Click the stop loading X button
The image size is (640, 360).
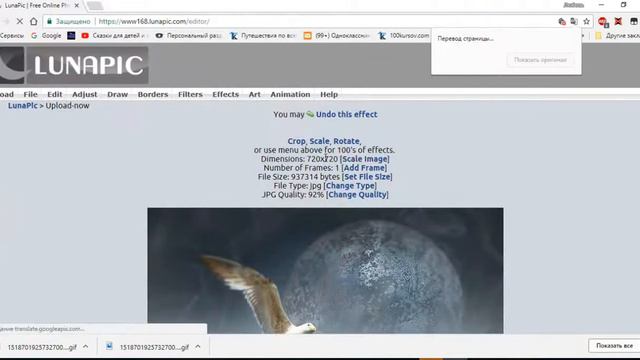point(20,21)
